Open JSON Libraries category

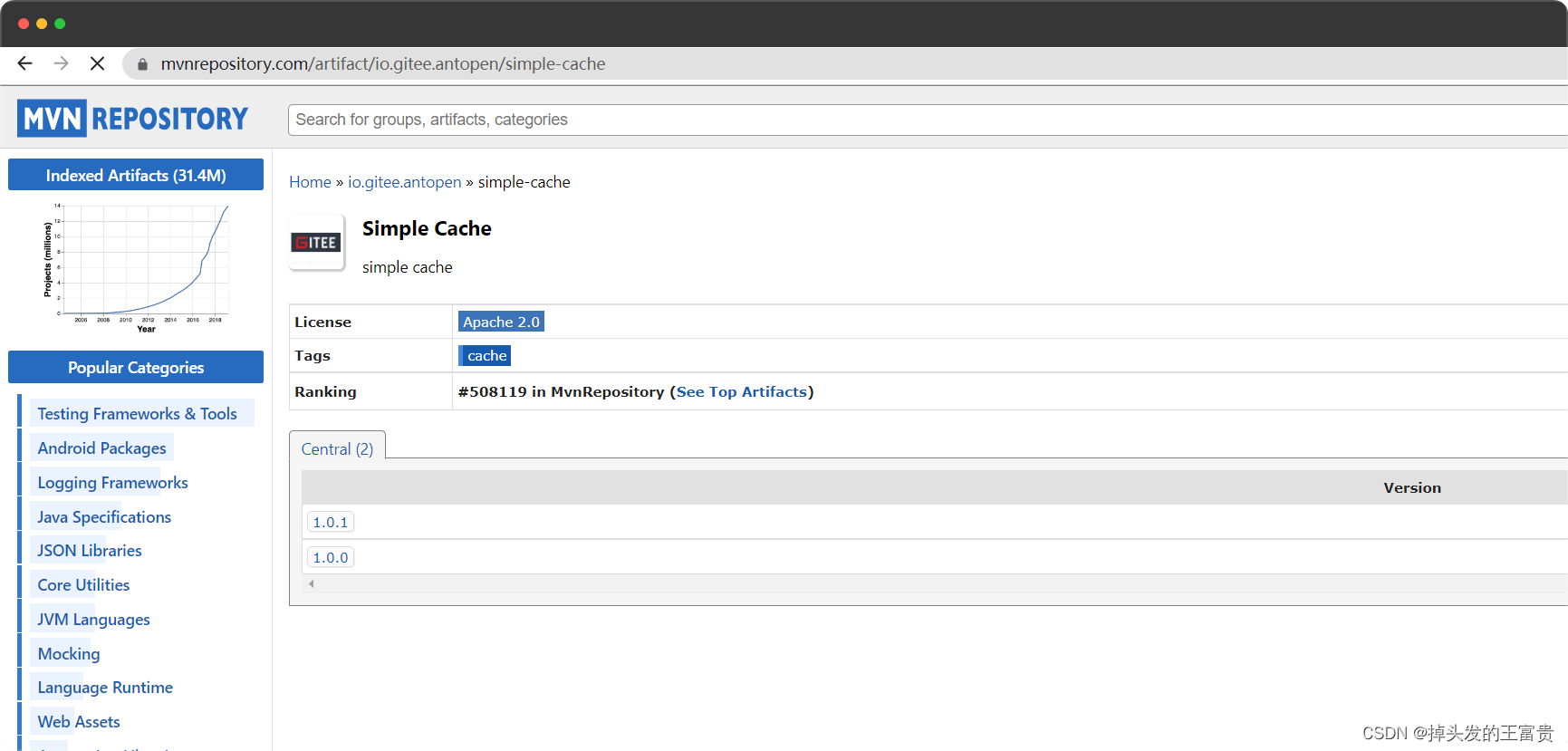[89, 551]
